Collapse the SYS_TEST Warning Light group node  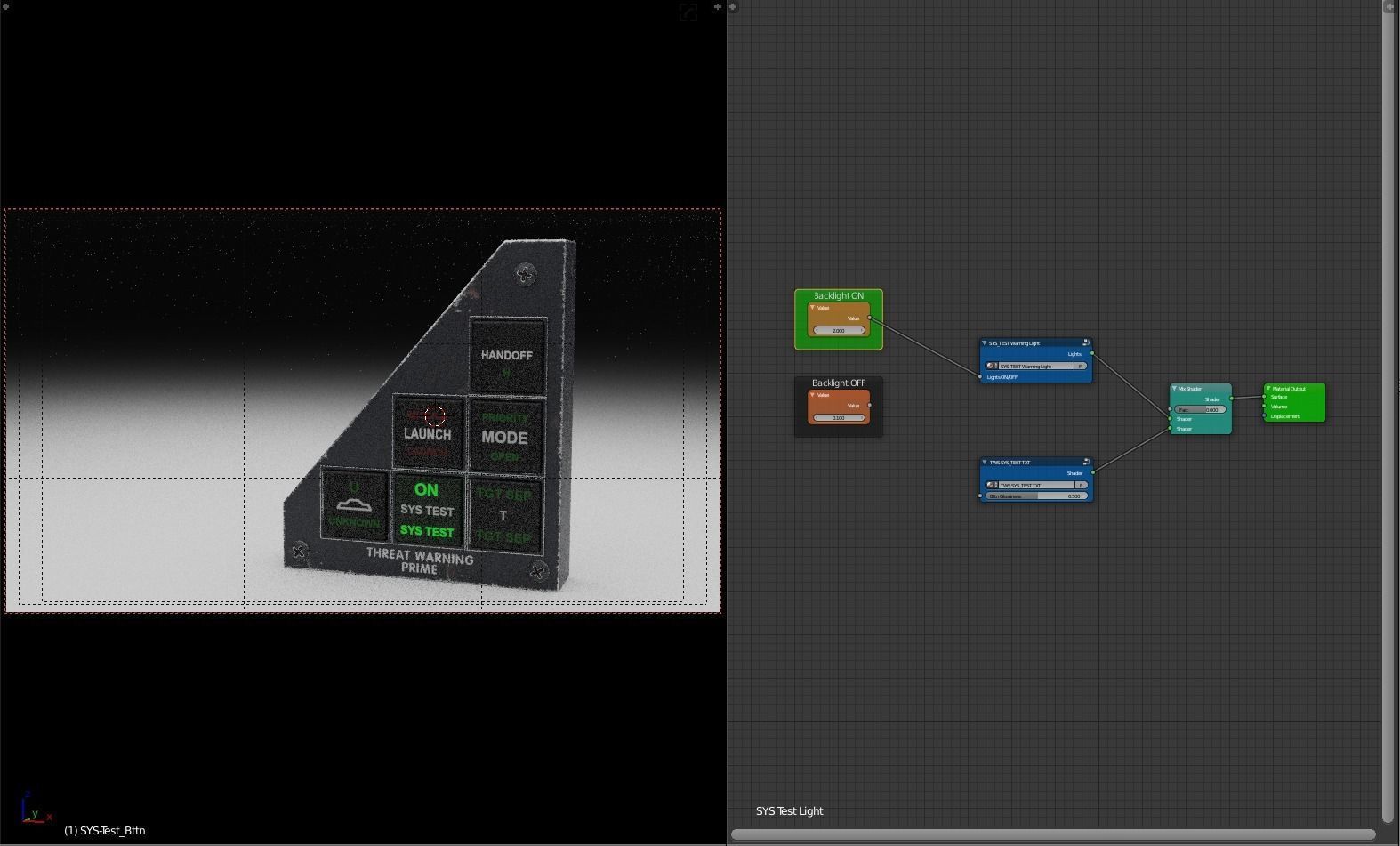point(984,342)
